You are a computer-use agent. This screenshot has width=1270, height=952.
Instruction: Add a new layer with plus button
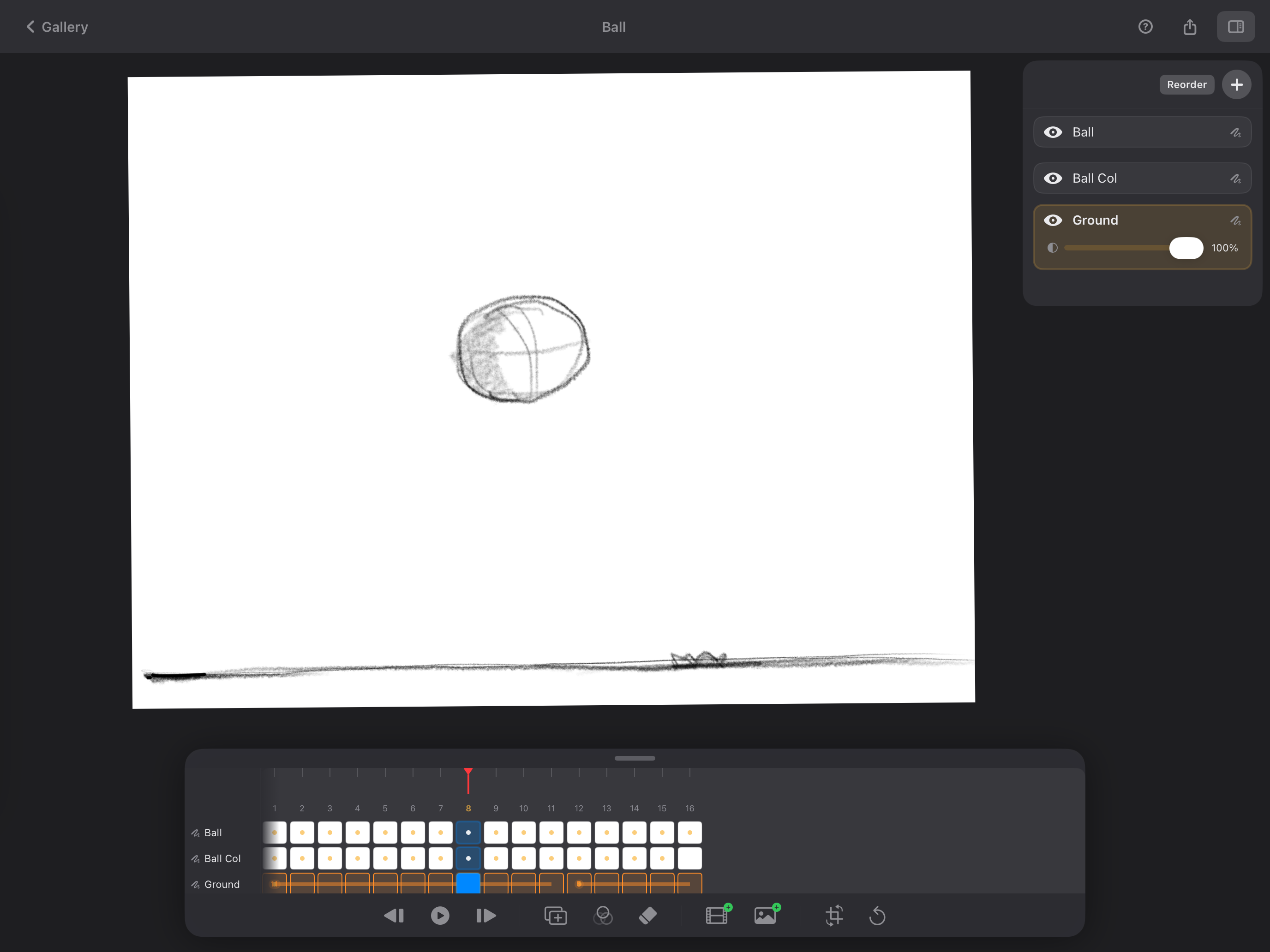1237,84
